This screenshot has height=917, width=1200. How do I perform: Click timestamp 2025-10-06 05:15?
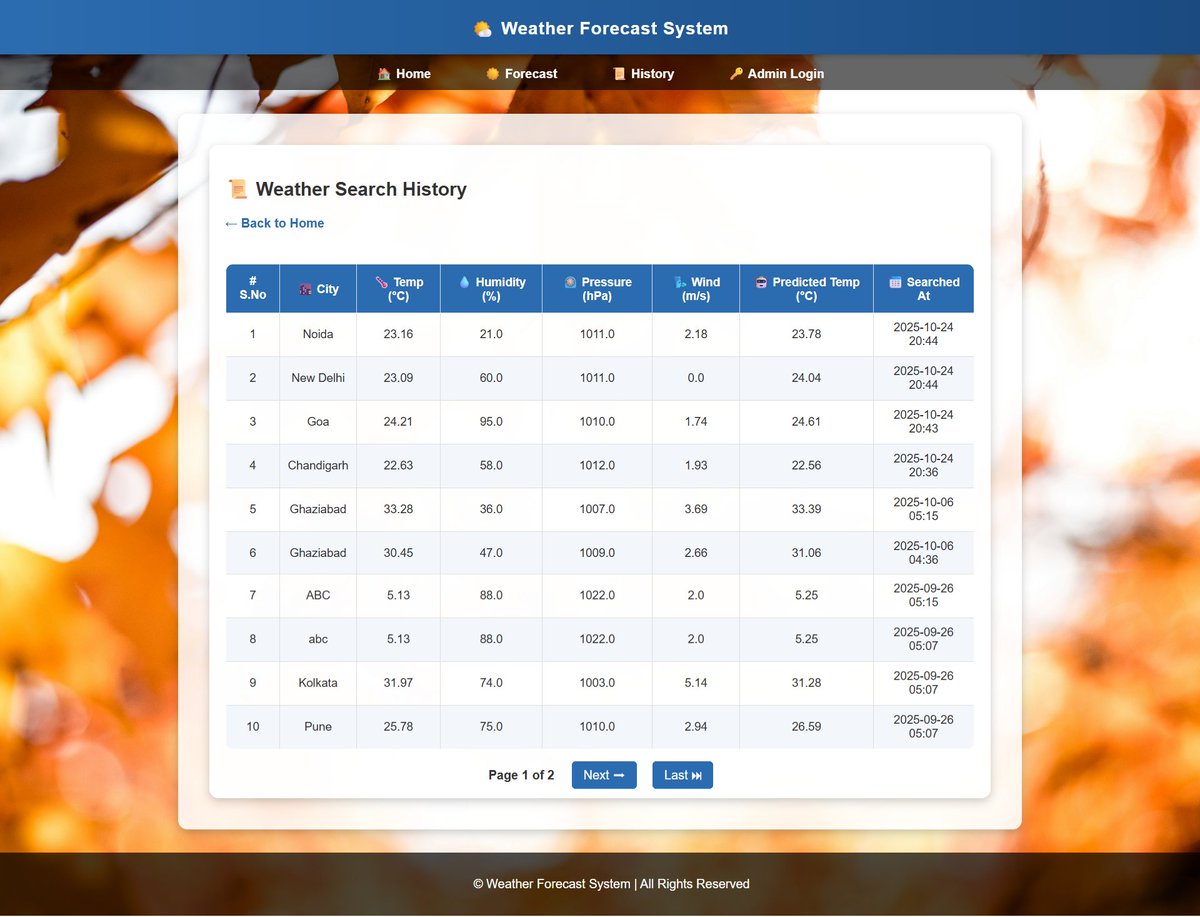(x=923, y=509)
